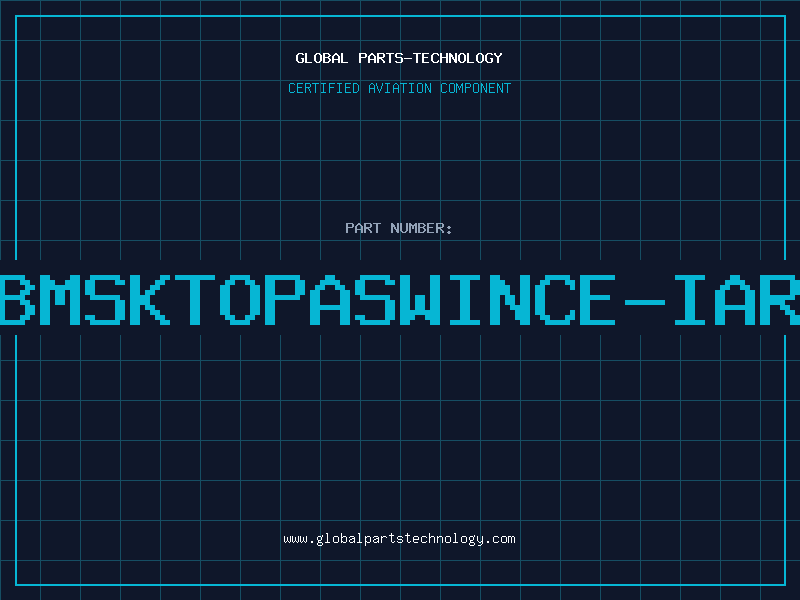Click the GLOBAL PARTS-TECHNOLOGY header title
The height and width of the screenshot is (600, 800).
pos(399,58)
